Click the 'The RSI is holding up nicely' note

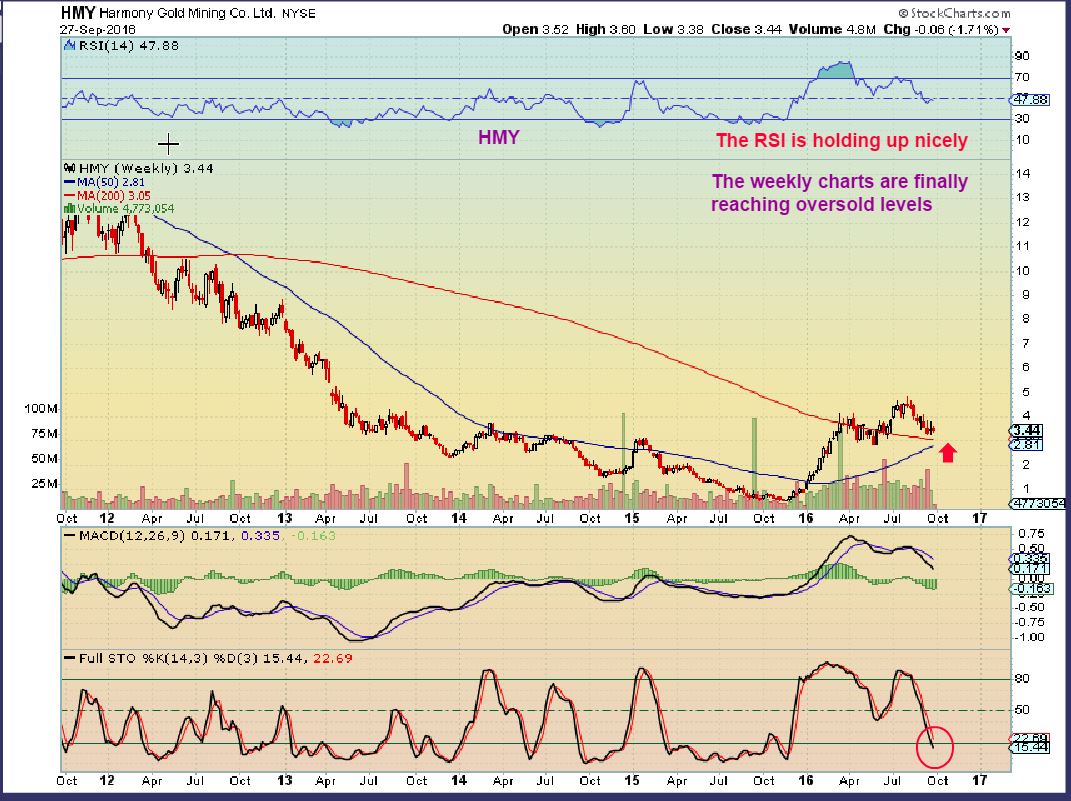pyautogui.click(x=842, y=141)
